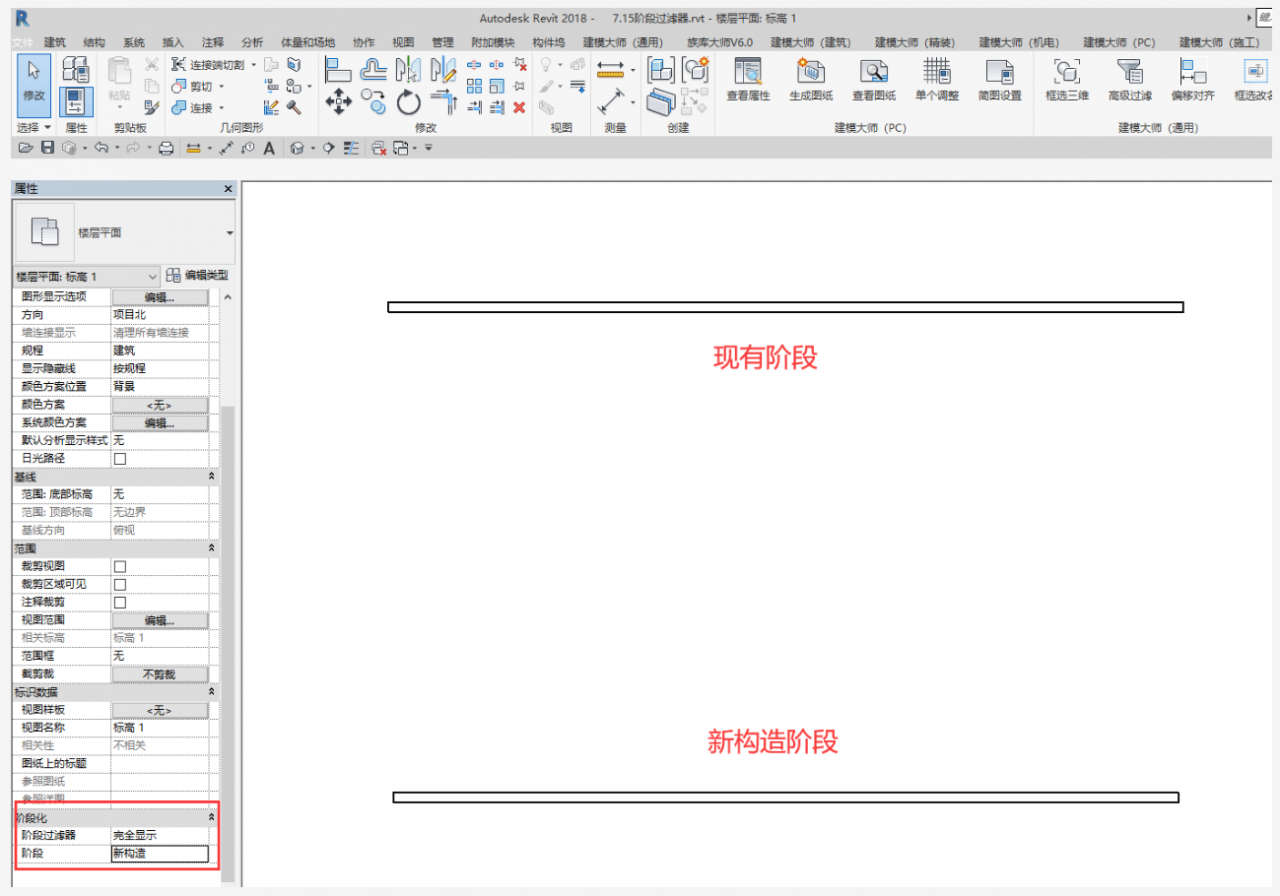Click the 阶段 value field 新构造

click(x=160, y=854)
